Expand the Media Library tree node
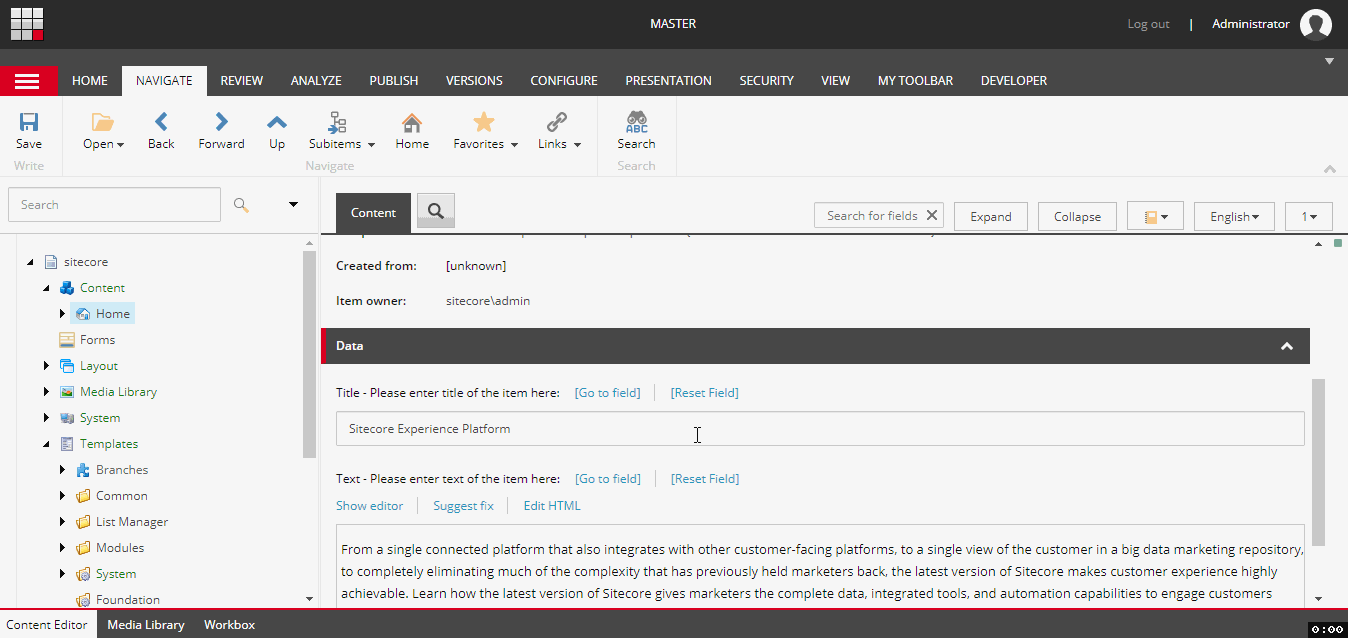The width and height of the screenshot is (1348, 638). [x=46, y=392]
